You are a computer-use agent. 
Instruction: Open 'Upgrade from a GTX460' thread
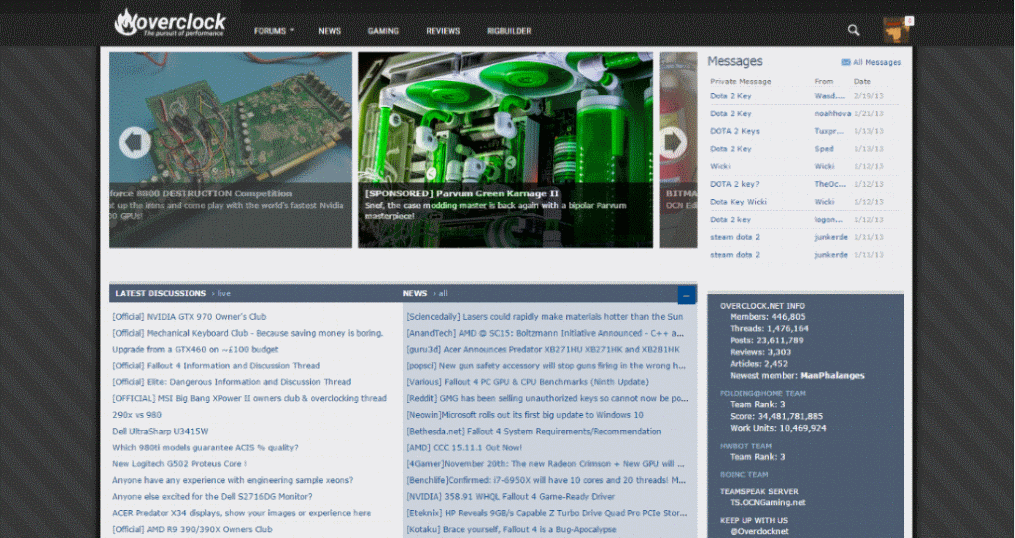(195, 349)
